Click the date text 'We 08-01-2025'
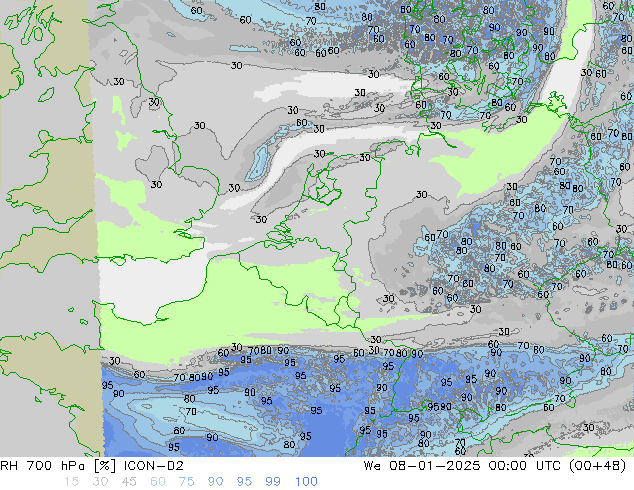634x490 pixels. tap(422, 466)
